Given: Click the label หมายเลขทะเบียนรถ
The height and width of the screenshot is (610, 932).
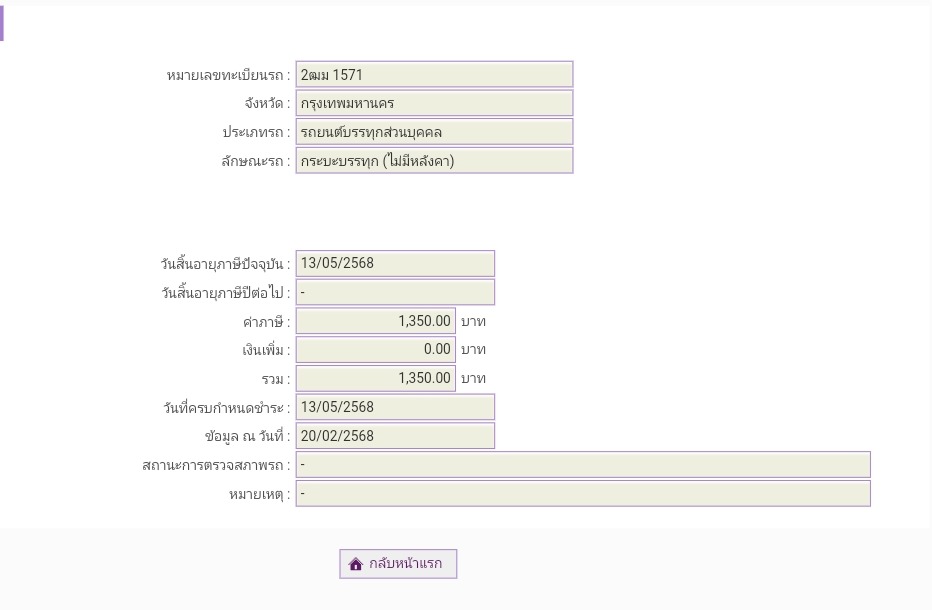Looking at the screenshot, I should (x=228, y=76).
